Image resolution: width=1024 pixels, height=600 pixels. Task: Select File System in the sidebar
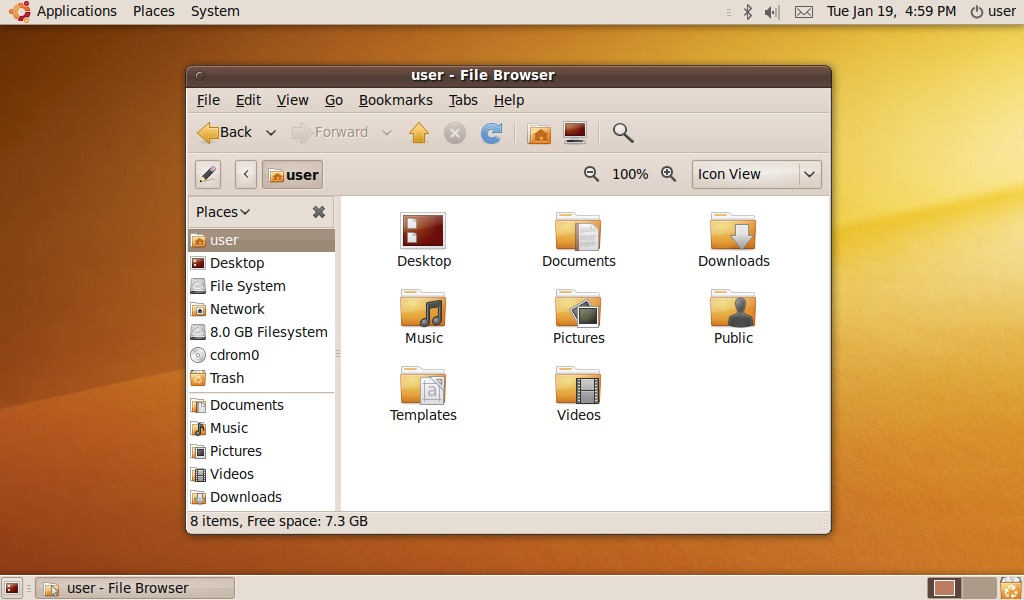point(261,286)
